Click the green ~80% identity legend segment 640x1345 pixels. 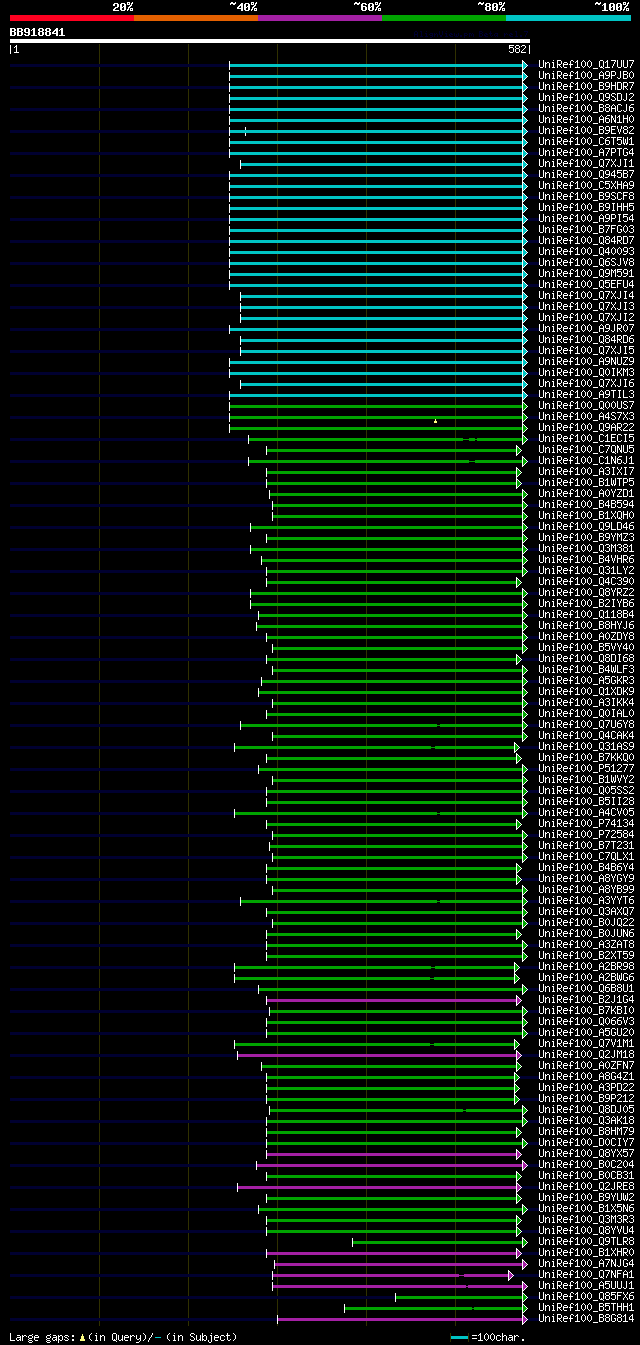coord(443,18)
